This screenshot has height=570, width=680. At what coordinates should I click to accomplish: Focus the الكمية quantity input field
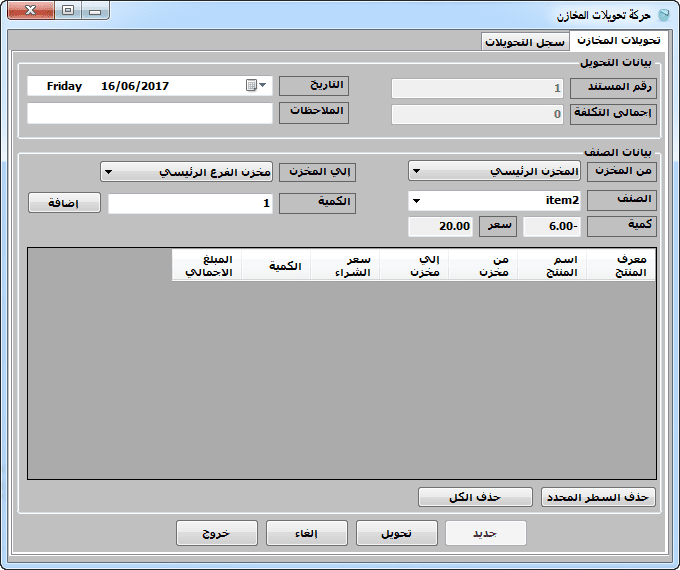190,203
